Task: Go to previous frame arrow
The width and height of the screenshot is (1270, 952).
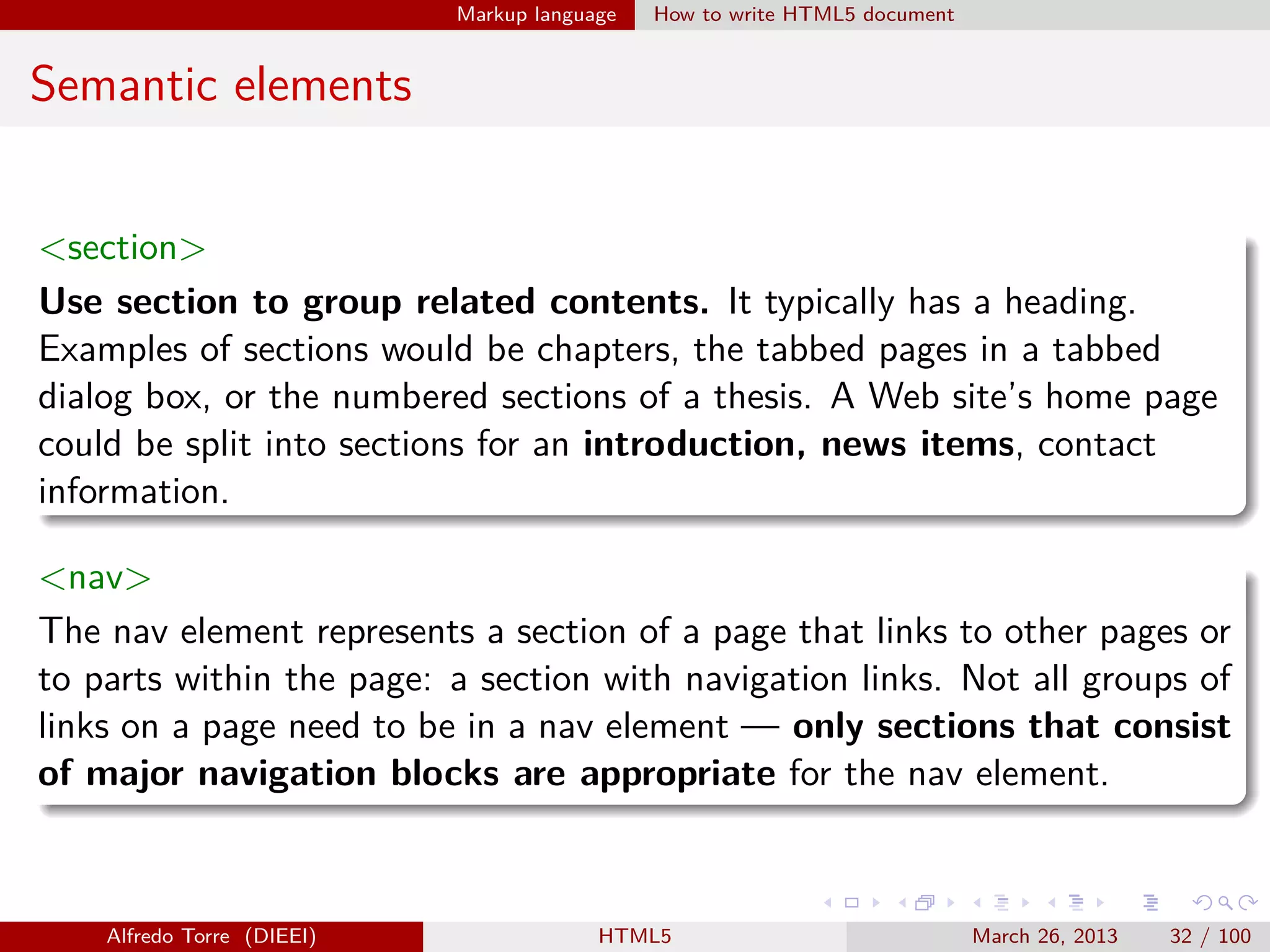Action: [902, 903]
